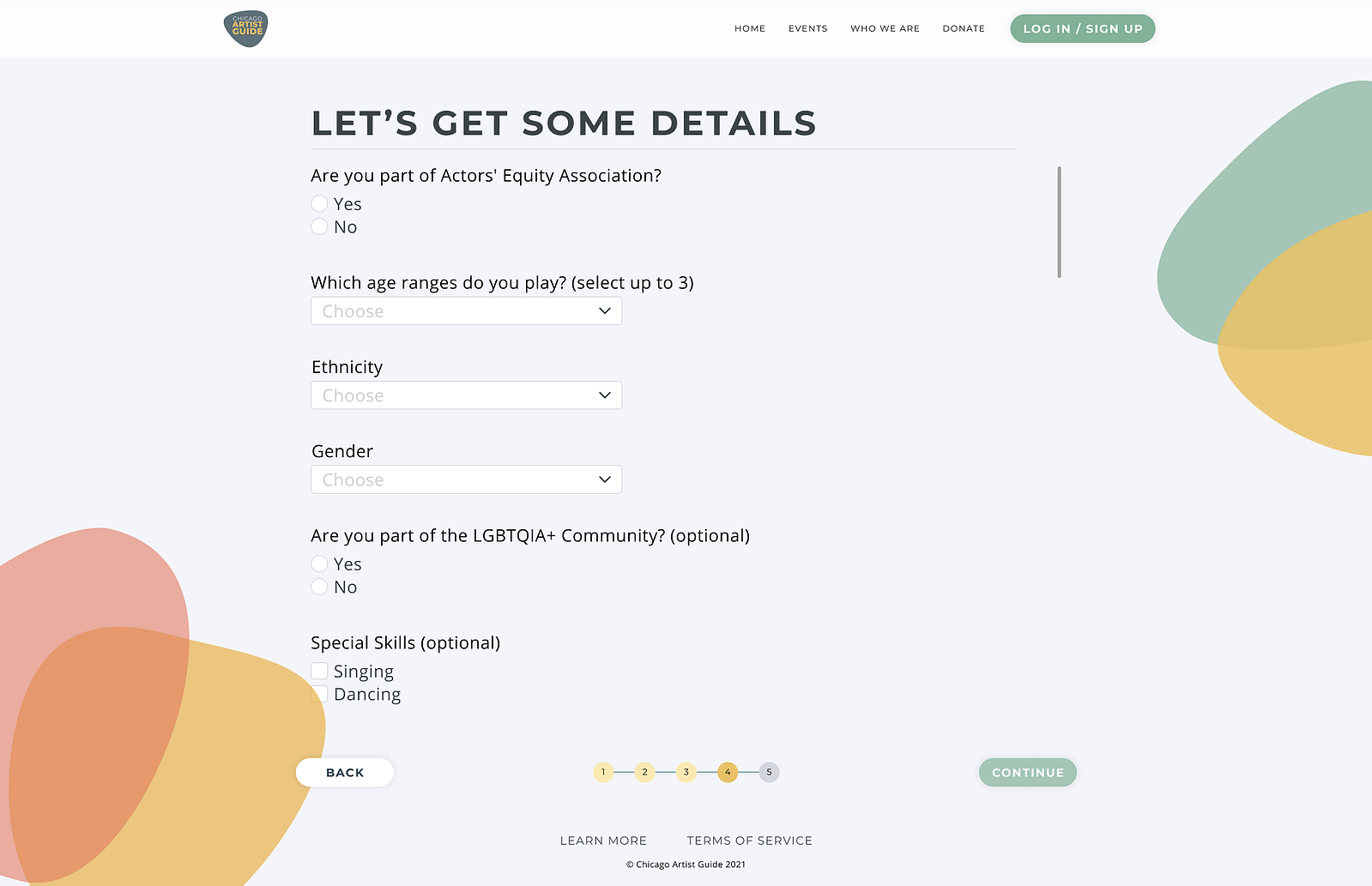The width and height of the screenshot is (1372, 886).
Task: Go to step 2 circle
Action: pyautogui.click(x=644, y=772)
